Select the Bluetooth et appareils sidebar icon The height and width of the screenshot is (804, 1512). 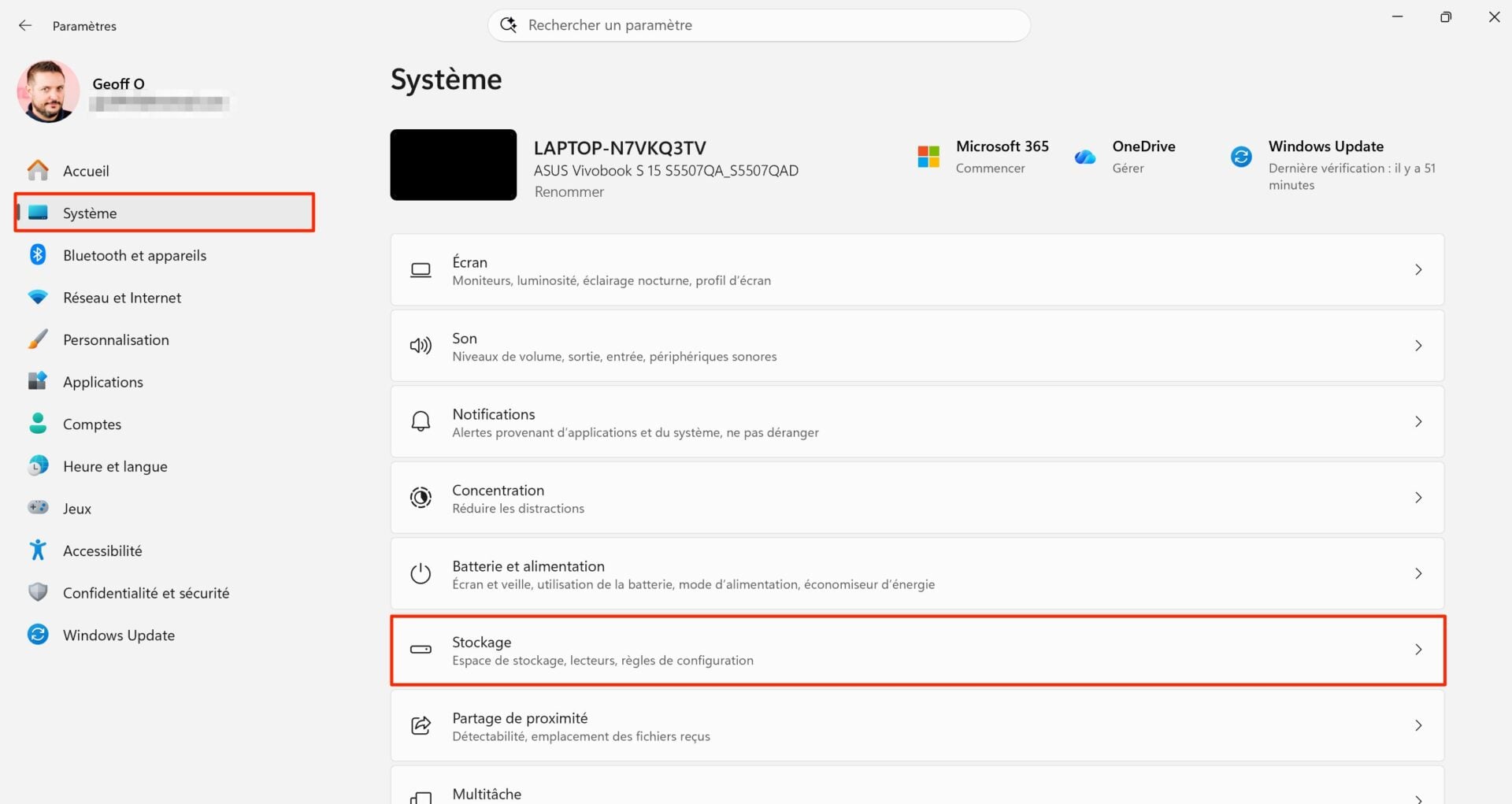click(38, 254)
